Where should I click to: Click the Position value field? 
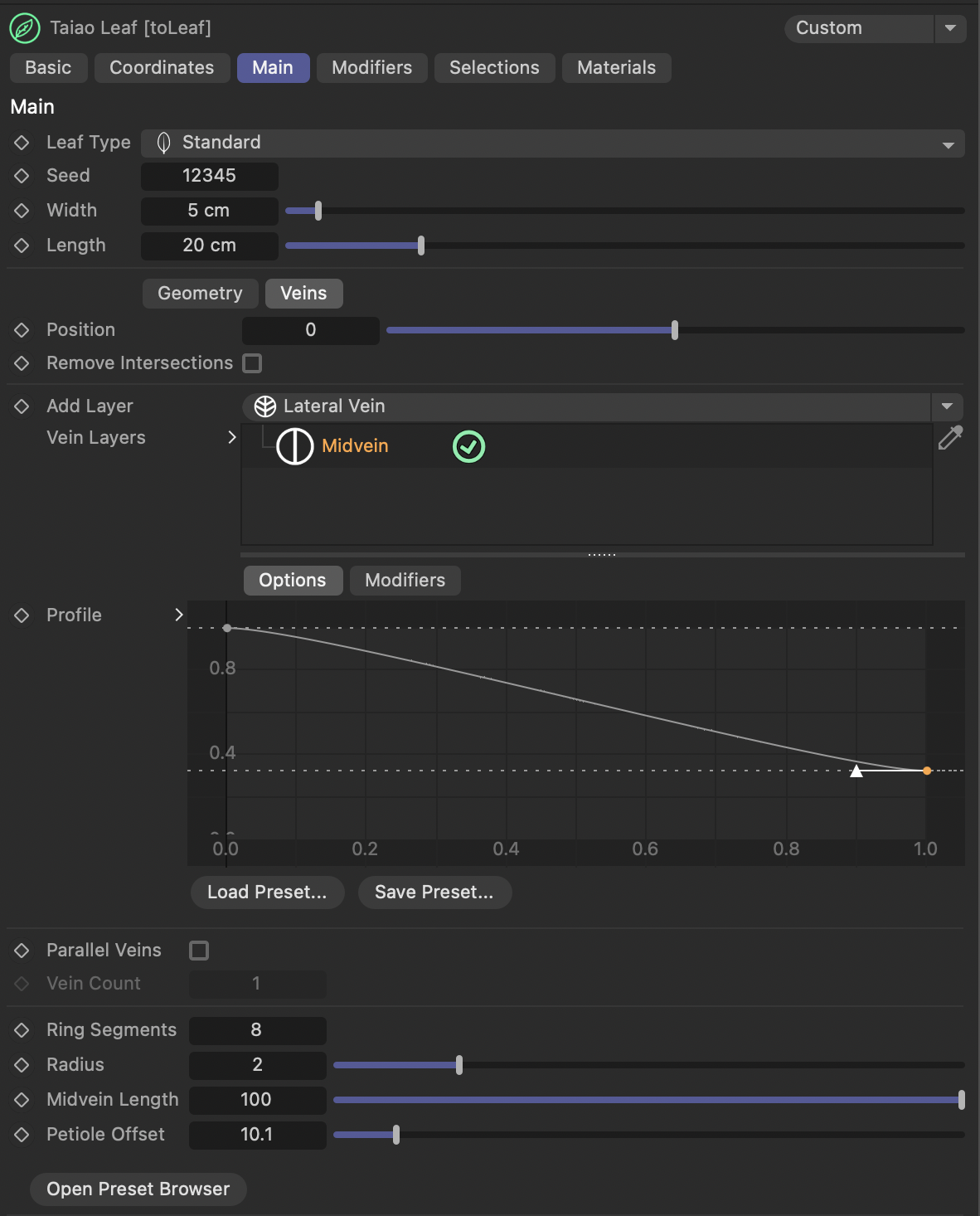[311, 330]
